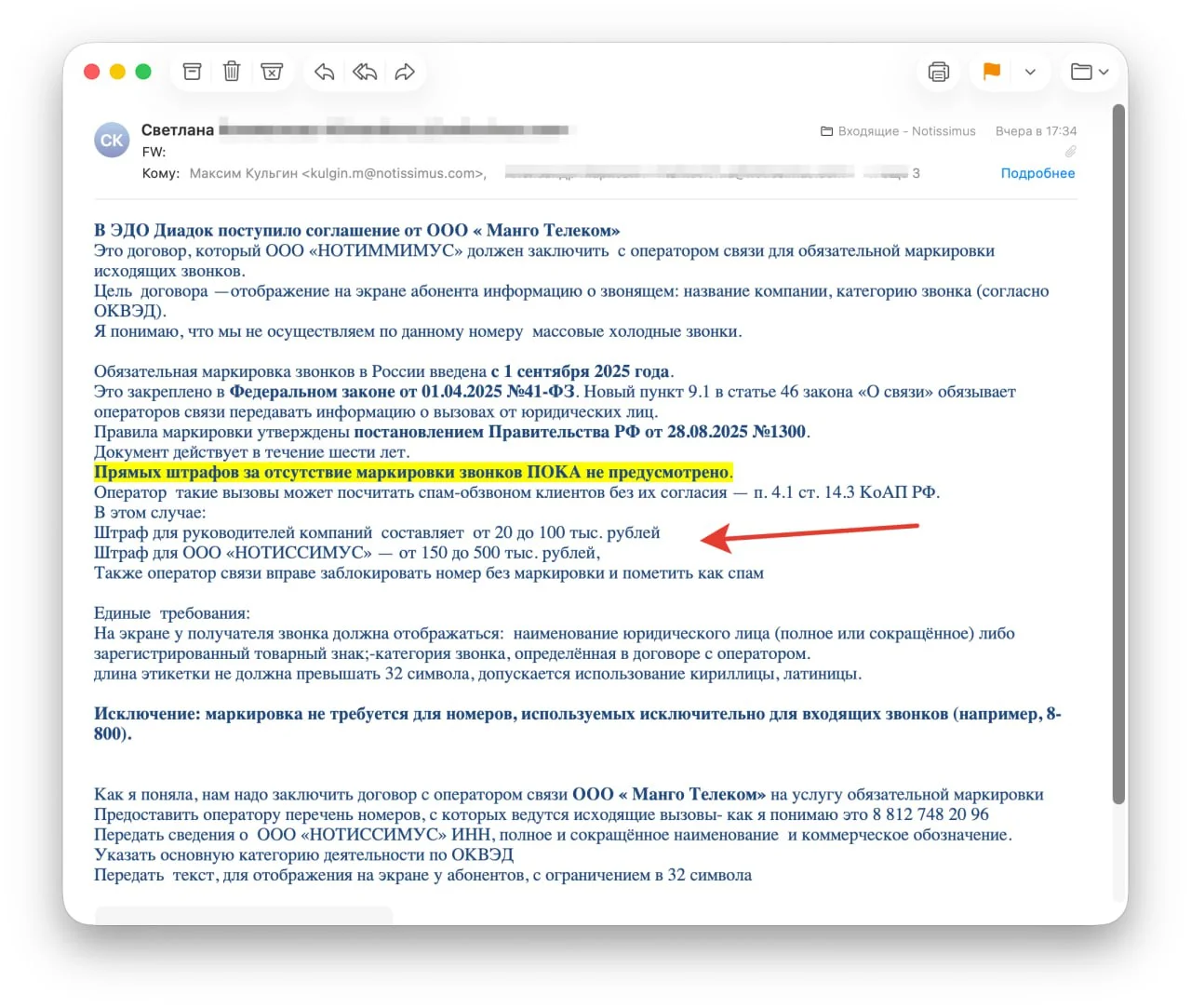Screen dimensions: 1191x1008
Task: Click the phone number 8 812 748 20 96
Action: pyautogui.click(x=930, y=814)
